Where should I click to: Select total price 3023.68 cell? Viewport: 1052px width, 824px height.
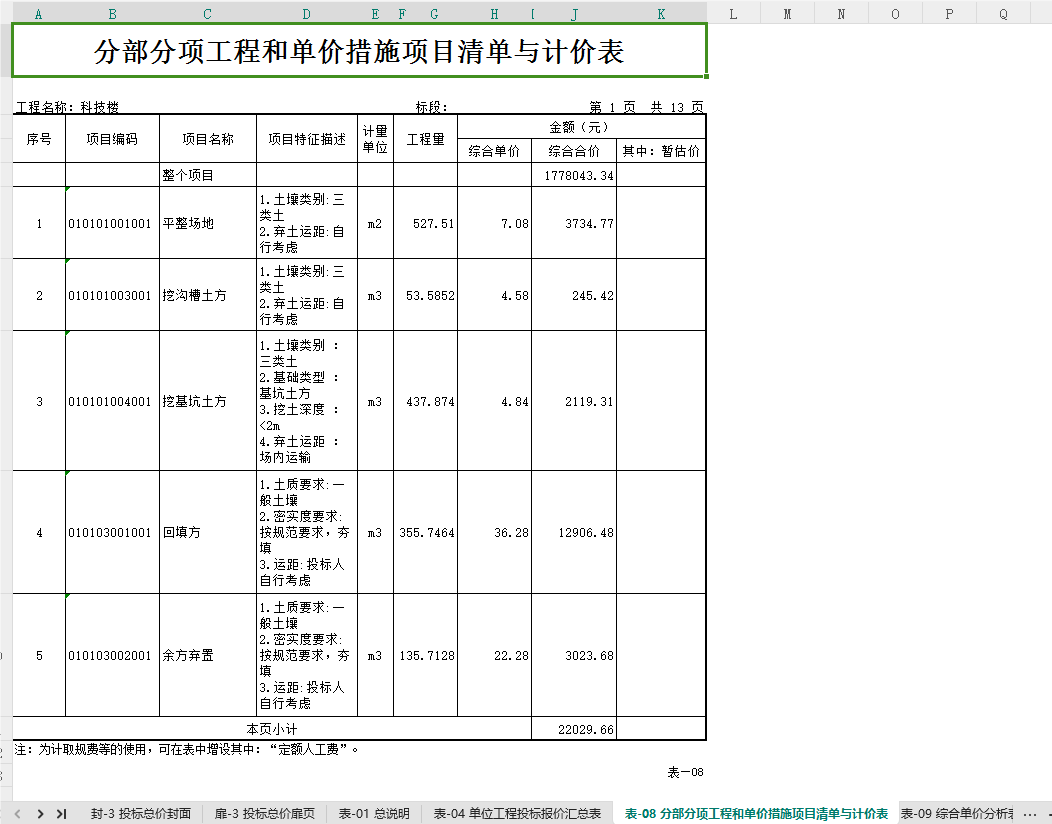point(574,656)
